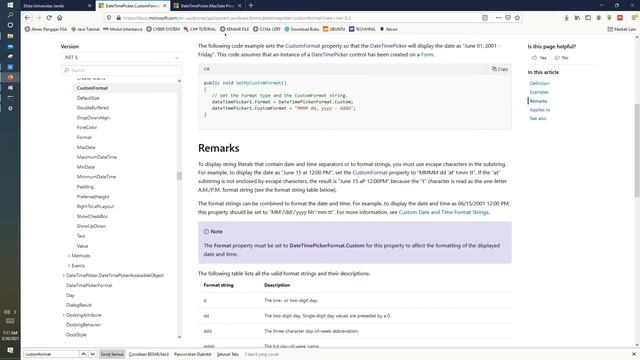Open a new tab with plus icon

[x=251, y=6]
